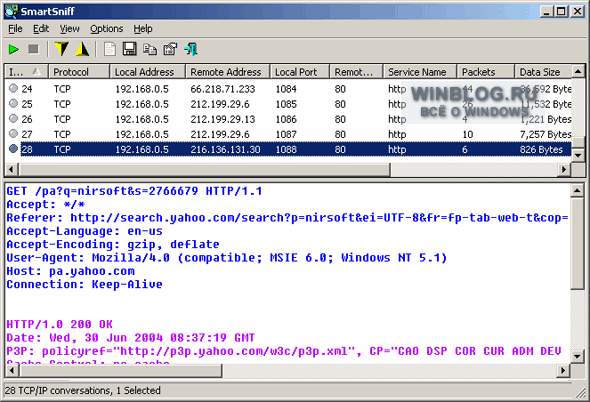Open the Options menu
Viewport: 590px width, 402px height.
click(x=106, y=29)
